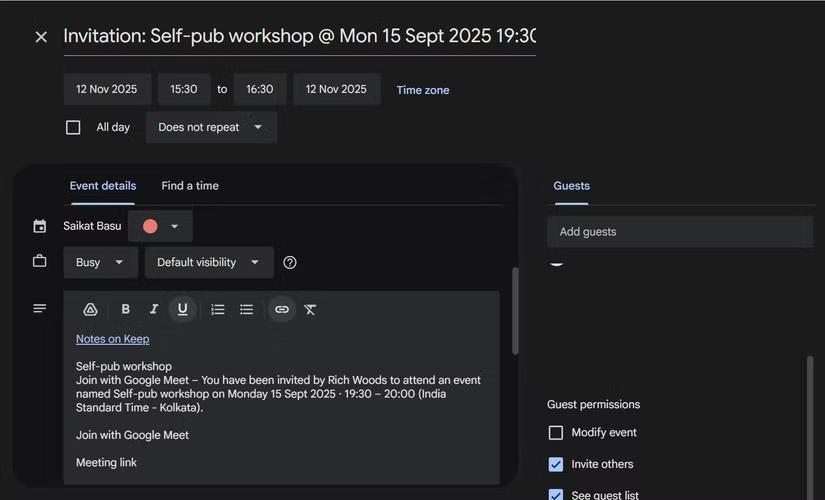Click the description lines icon
825x500 pixels.
coord(39,308)
